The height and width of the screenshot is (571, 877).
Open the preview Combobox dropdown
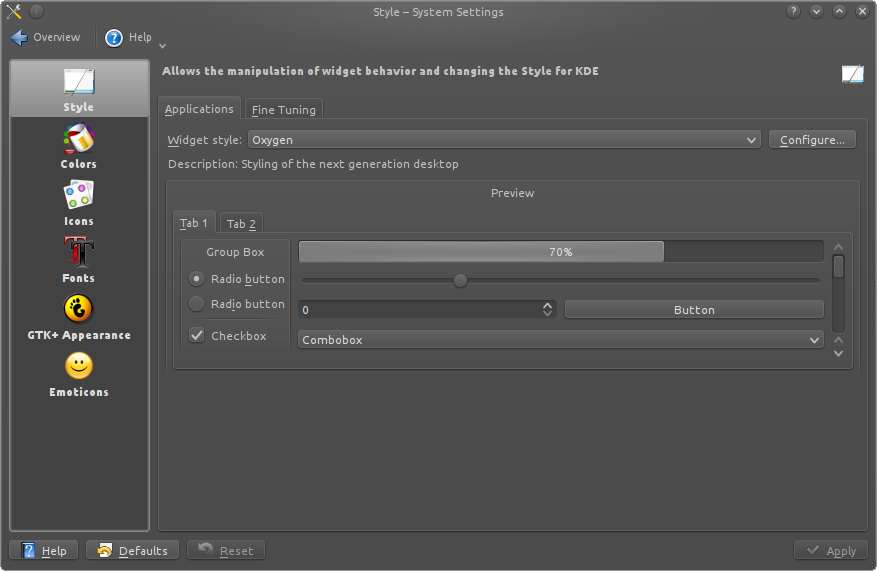coord(560,339)
